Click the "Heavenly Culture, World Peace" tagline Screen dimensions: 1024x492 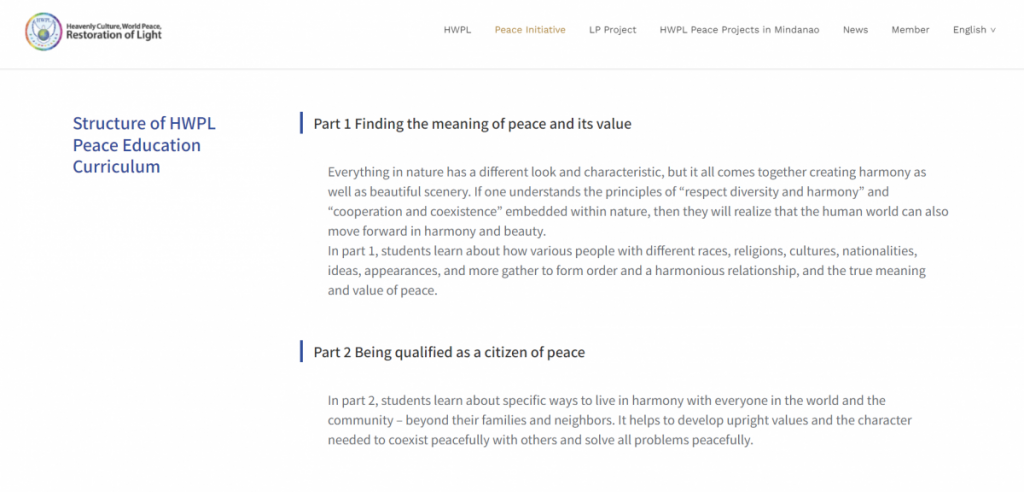click(x=113, y=24)
